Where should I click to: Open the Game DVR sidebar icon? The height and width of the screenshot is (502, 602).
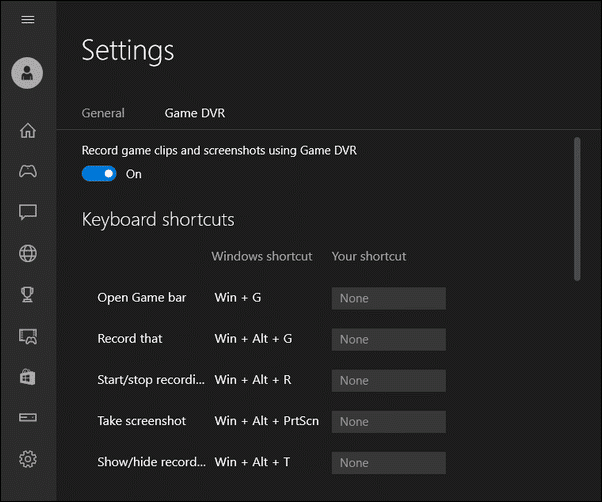pos(28,336)
